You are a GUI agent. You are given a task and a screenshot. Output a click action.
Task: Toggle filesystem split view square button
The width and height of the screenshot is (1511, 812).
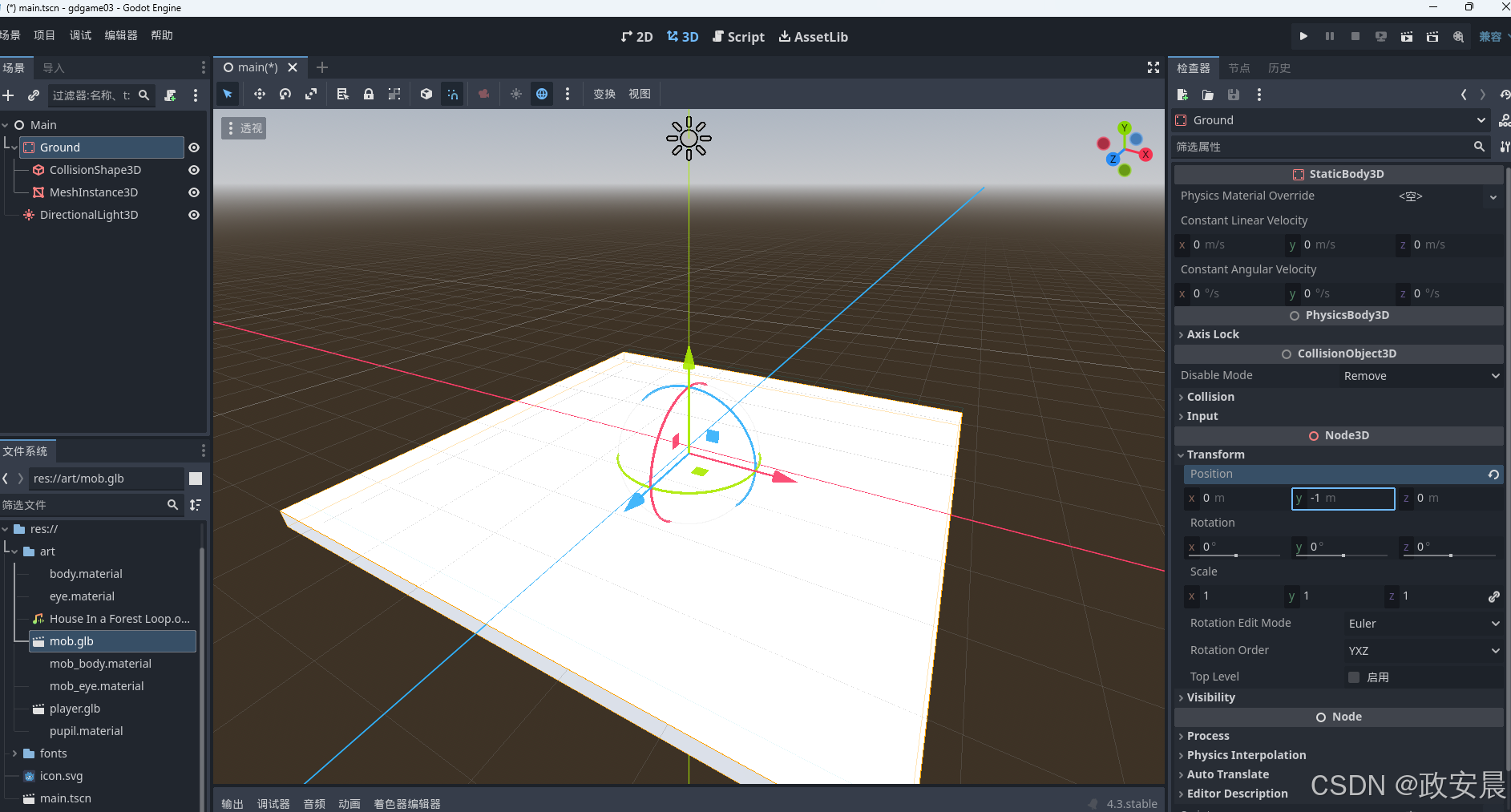click(196, 479)
